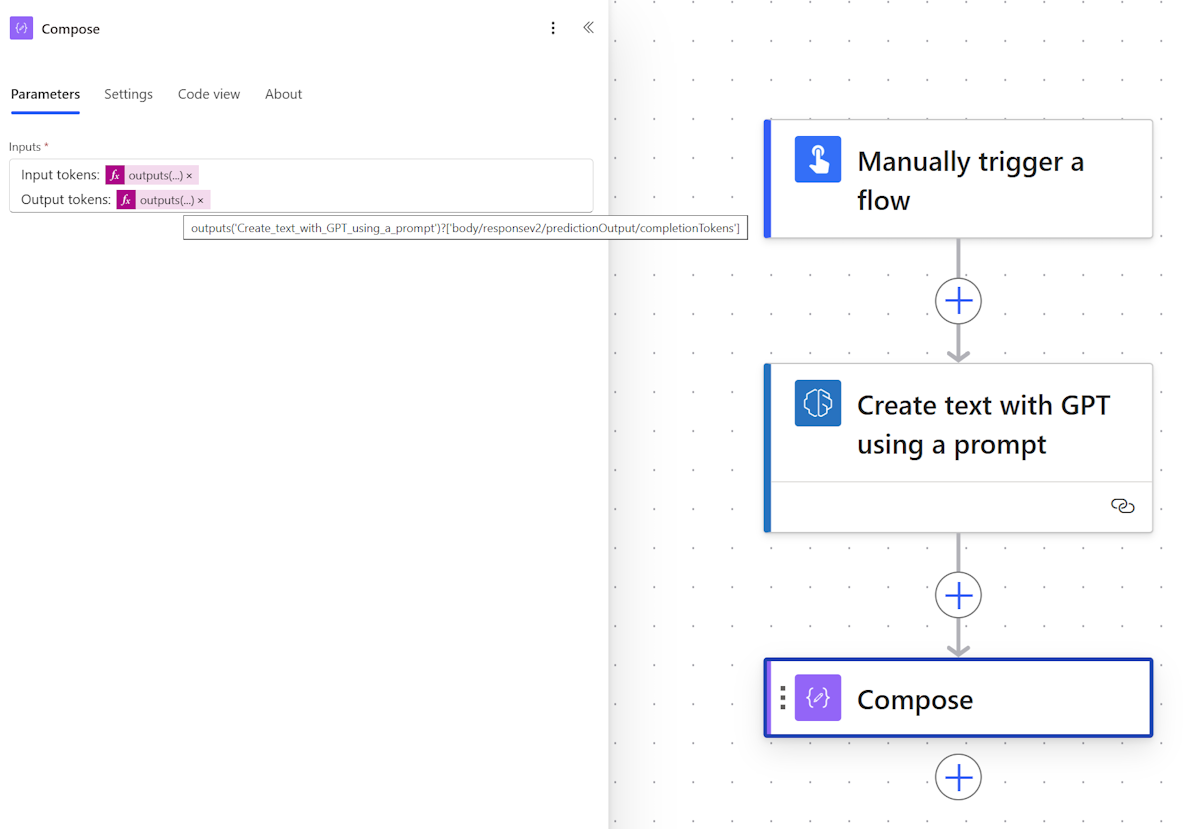
Task: Click the fx icon next to Input tokens
Action: coord(115,175)
